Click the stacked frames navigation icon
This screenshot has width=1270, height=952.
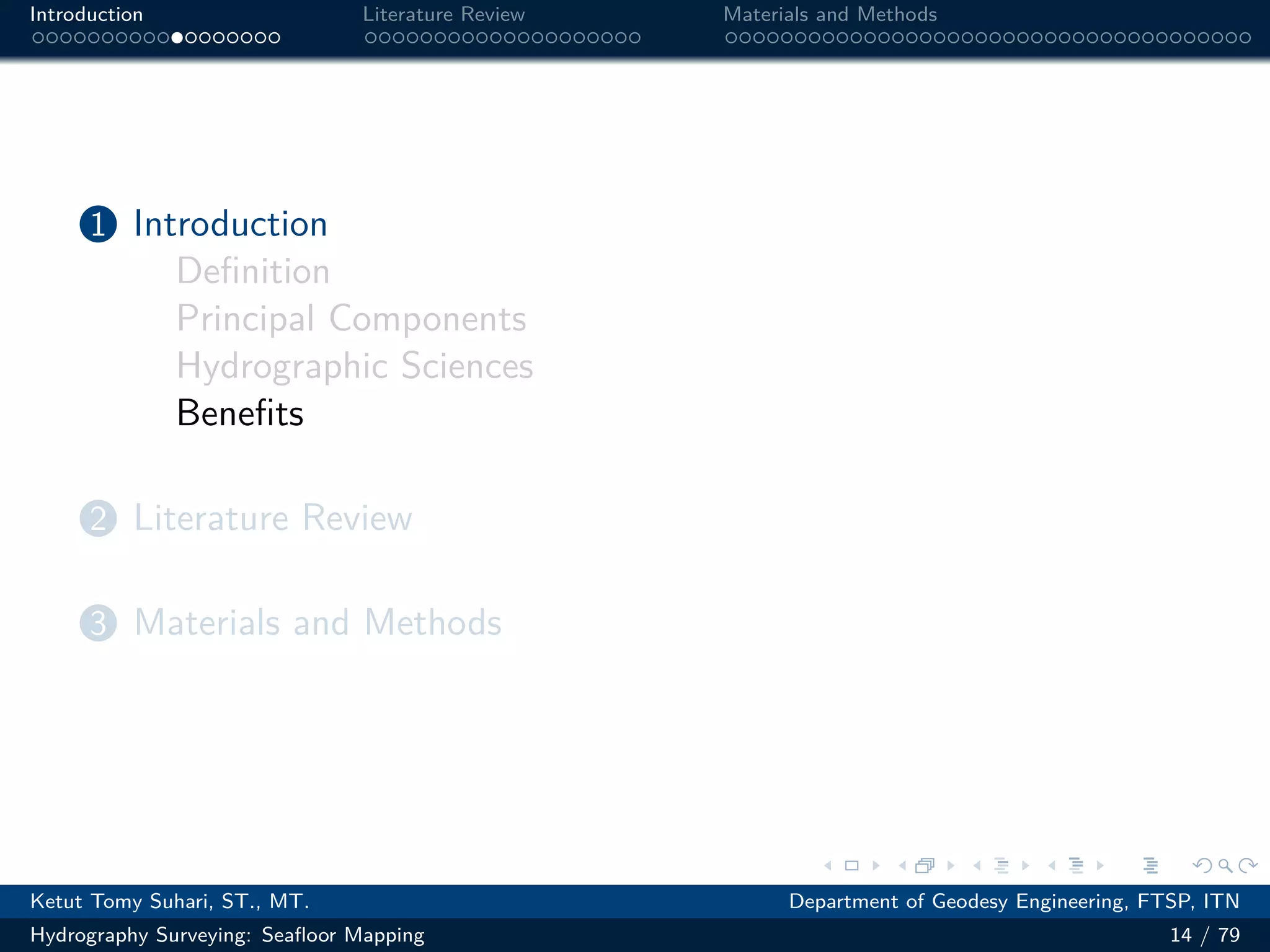coord(925,865)
